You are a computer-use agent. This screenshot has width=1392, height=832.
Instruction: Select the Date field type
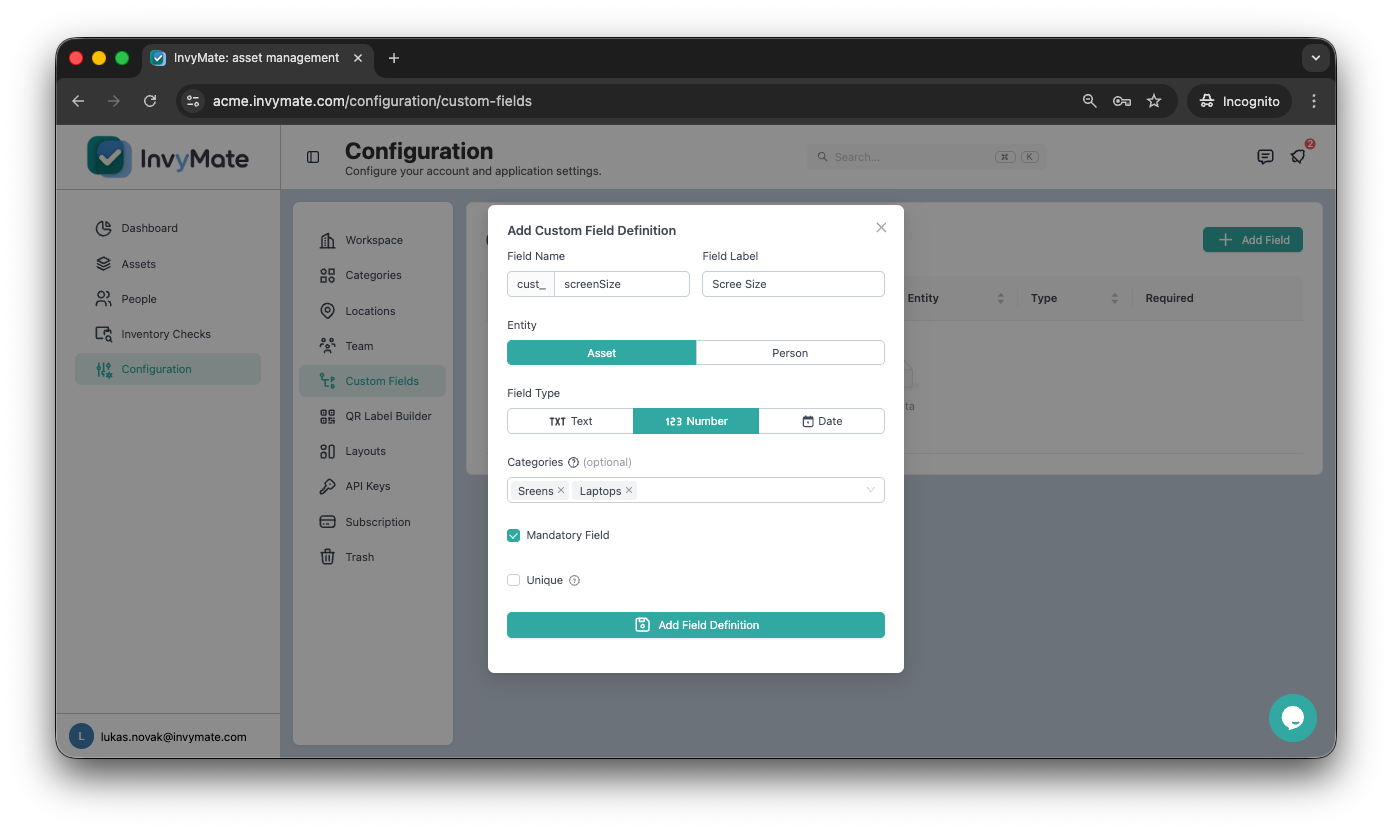pos(822,421)
